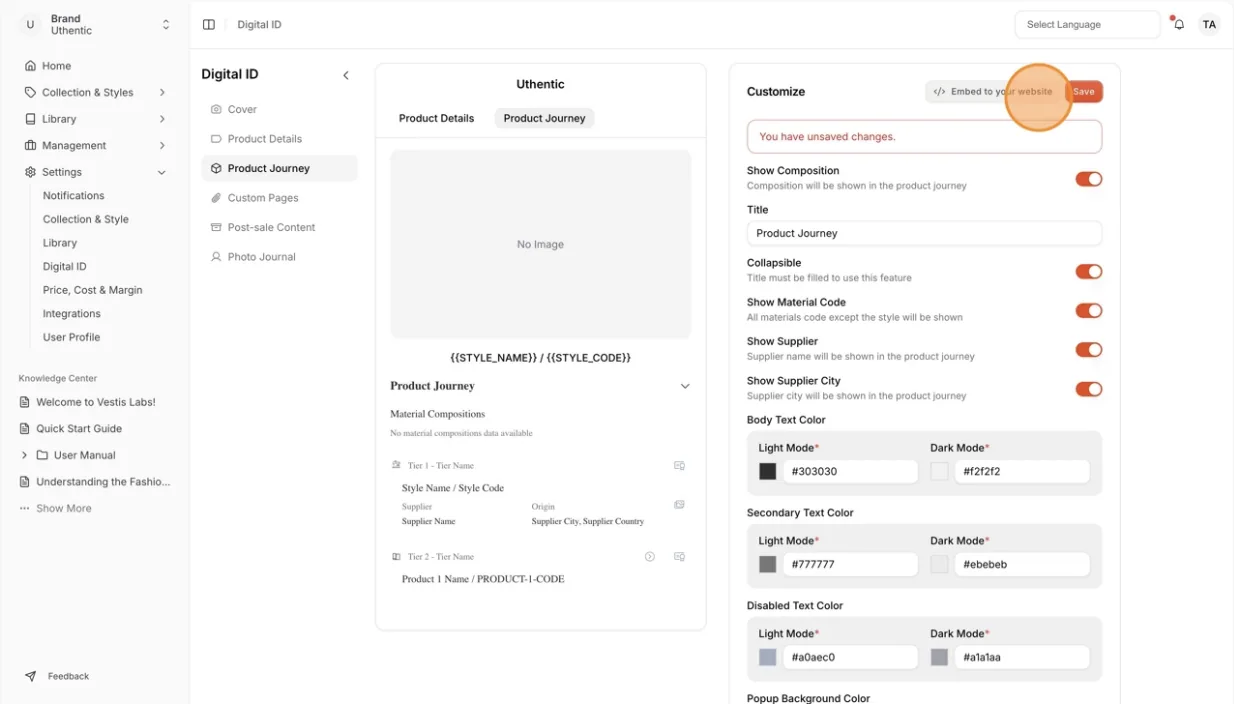
Task: Click the Photo Journal person icon
Action: point(216,257)
